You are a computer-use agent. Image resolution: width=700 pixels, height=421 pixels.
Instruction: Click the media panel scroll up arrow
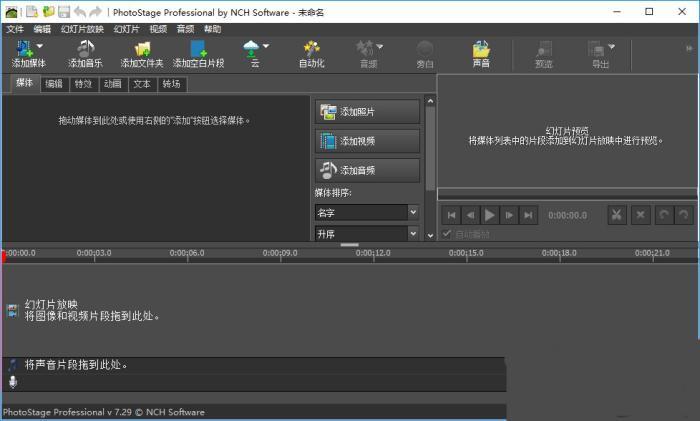click(430, 101)
